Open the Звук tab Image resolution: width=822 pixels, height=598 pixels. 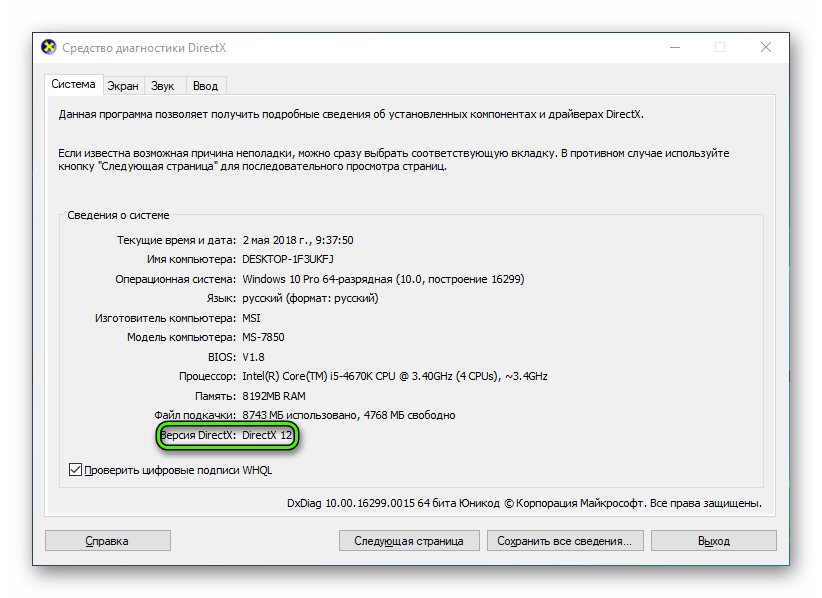[162, 86]
